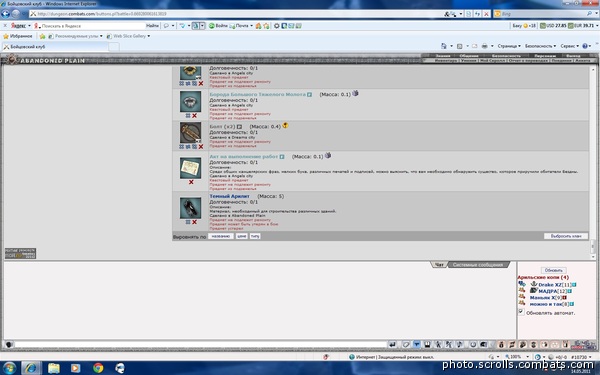
Task: Open the Windows Start button
Action: (x=8, y=368)
